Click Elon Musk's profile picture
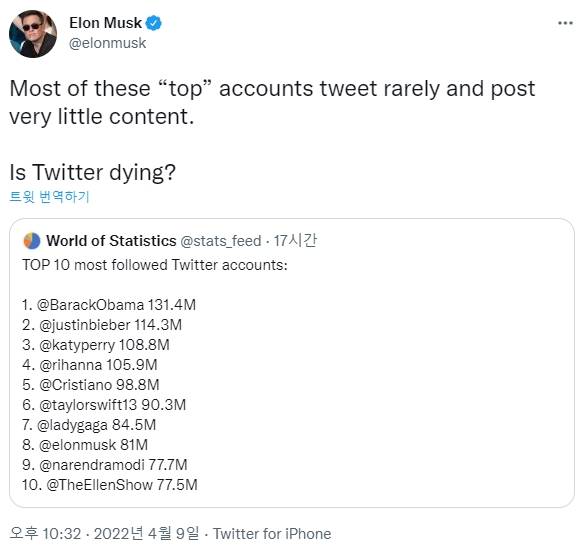Image resolution: width=587 pixels, height=553 pixels. click(x=33, y=34)
